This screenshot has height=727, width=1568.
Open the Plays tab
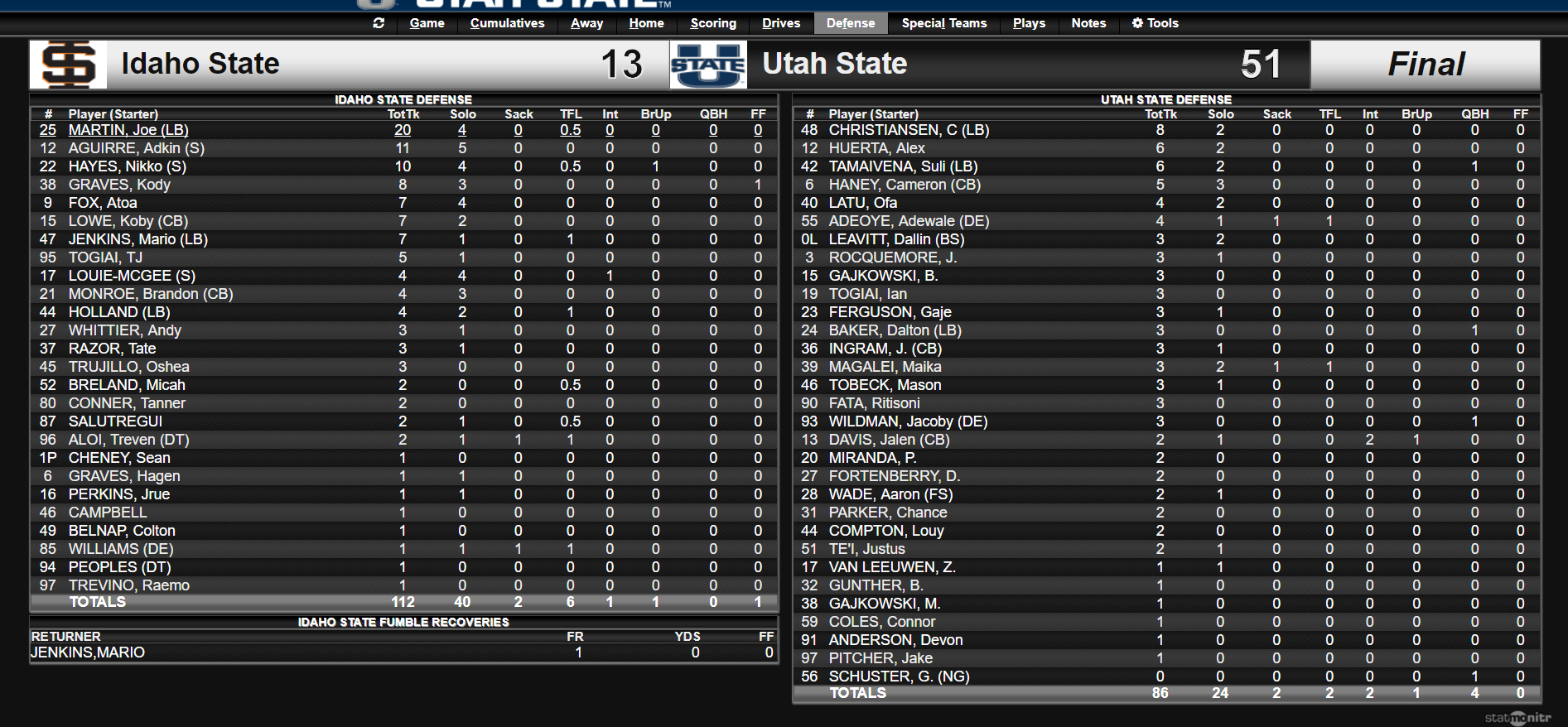[1029, 23]
